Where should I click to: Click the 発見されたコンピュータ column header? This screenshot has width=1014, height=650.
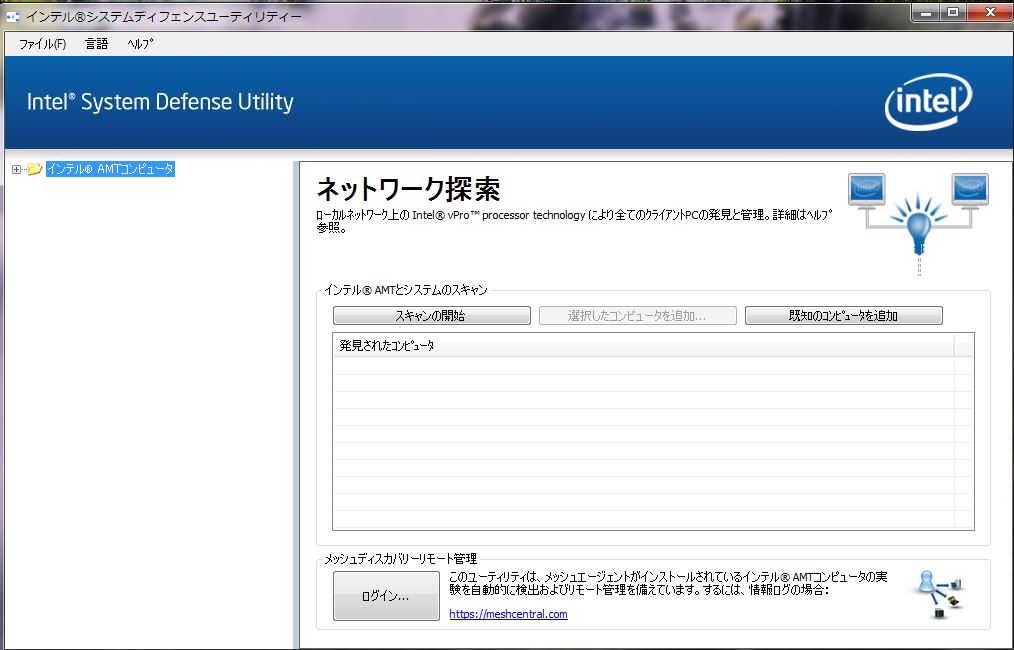(643, 345)
